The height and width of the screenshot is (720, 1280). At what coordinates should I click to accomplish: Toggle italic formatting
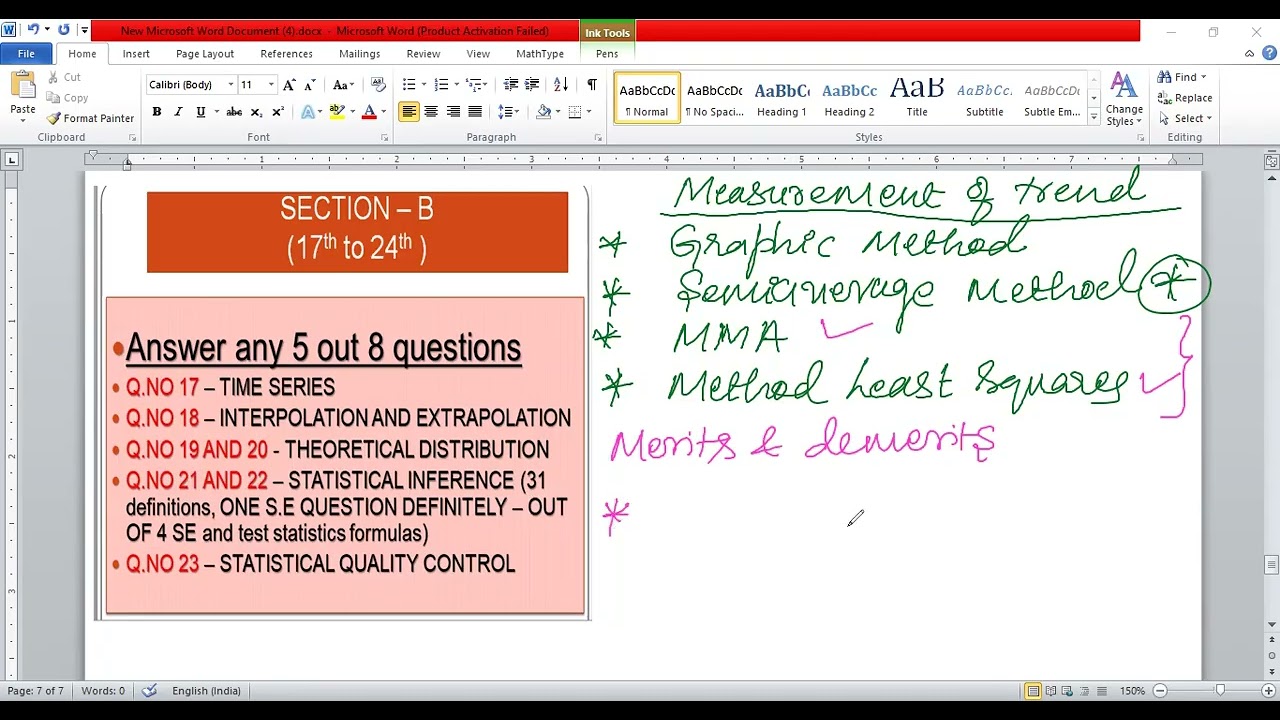(x=179, y=112)
